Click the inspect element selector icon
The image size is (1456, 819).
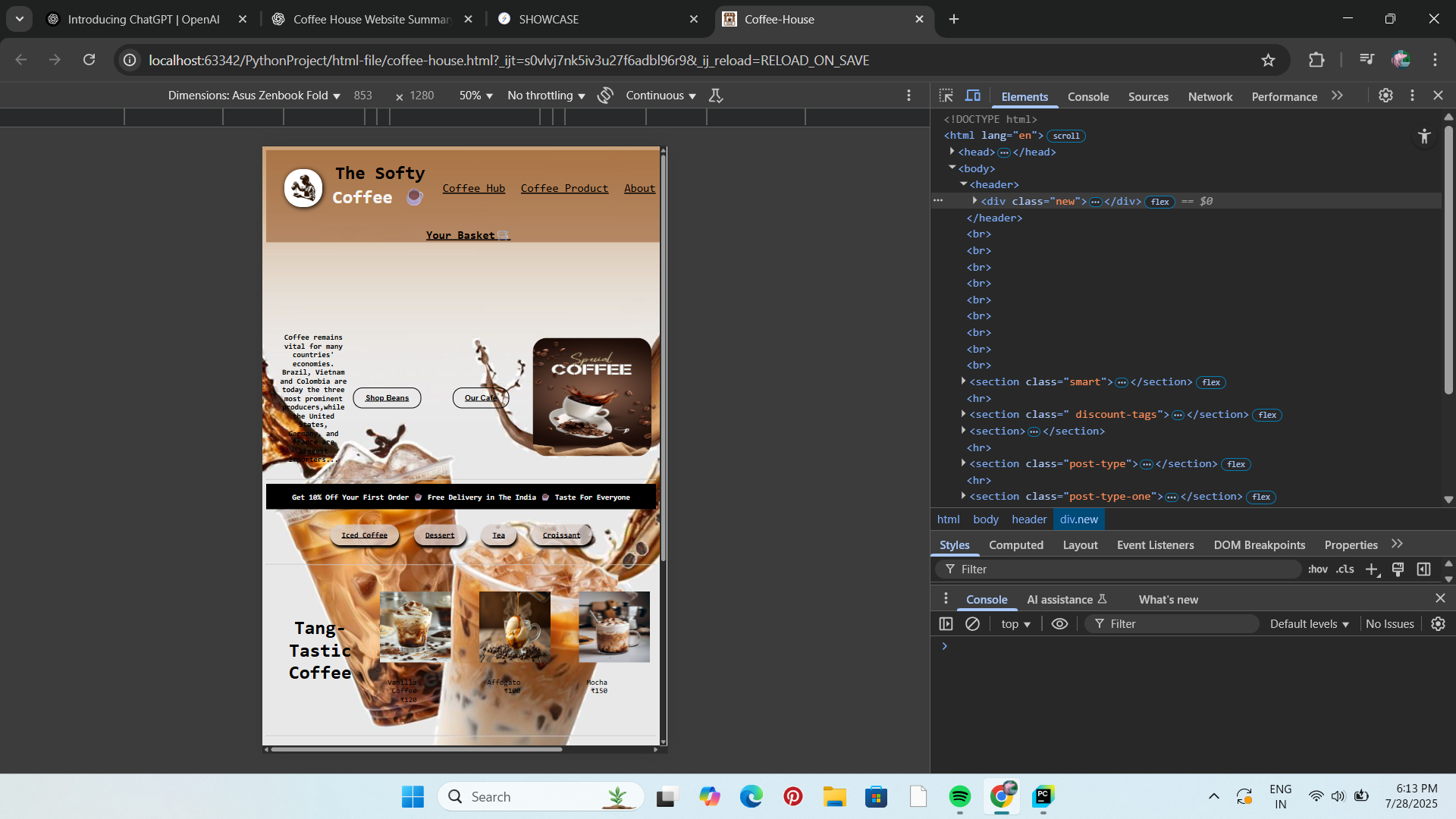tap(946, 96)
